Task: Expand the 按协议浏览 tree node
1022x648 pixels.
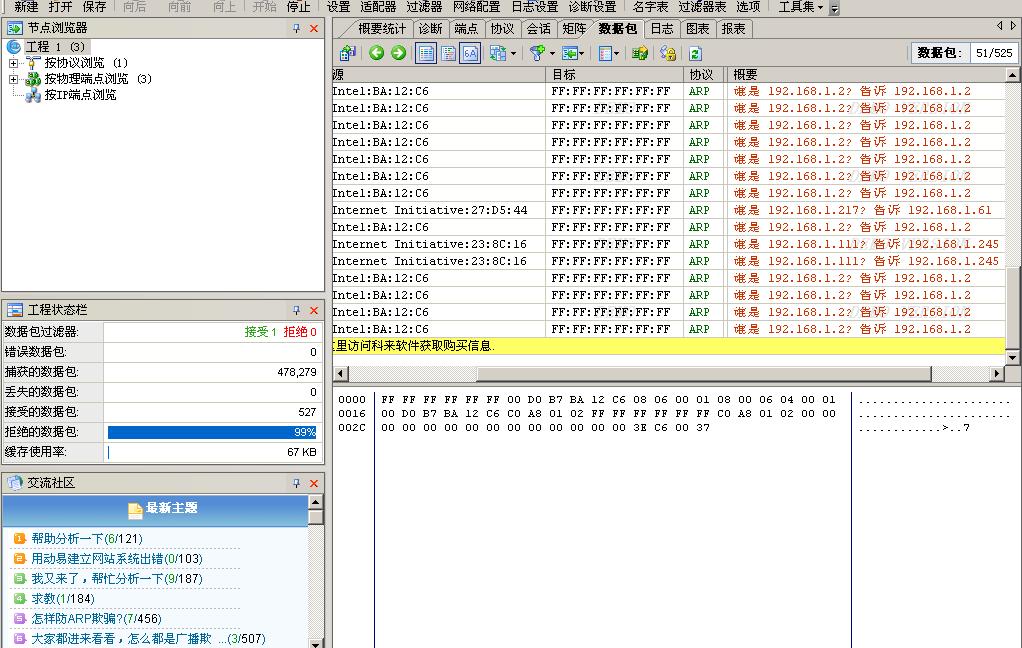Action: tap(14, 63)
